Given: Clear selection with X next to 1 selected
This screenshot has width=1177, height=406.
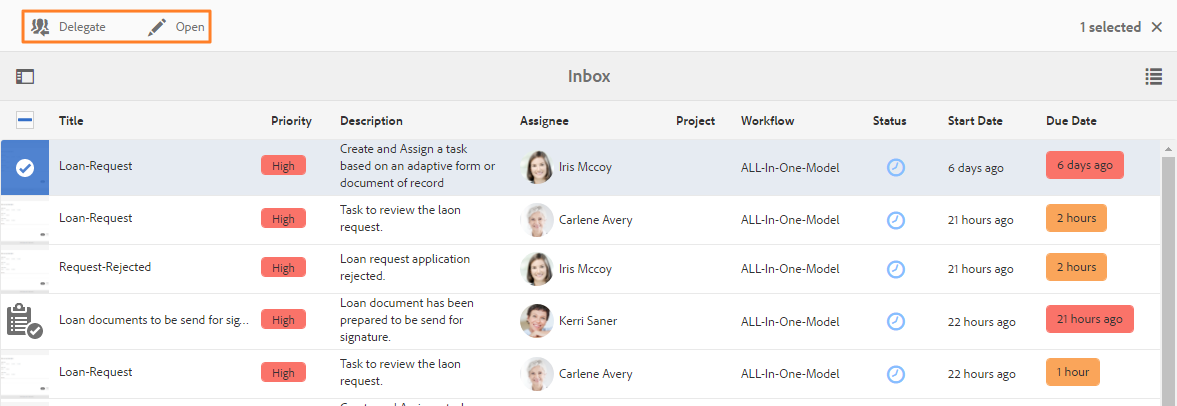Looking at the screenshot, I should (x=1157, y=28).
